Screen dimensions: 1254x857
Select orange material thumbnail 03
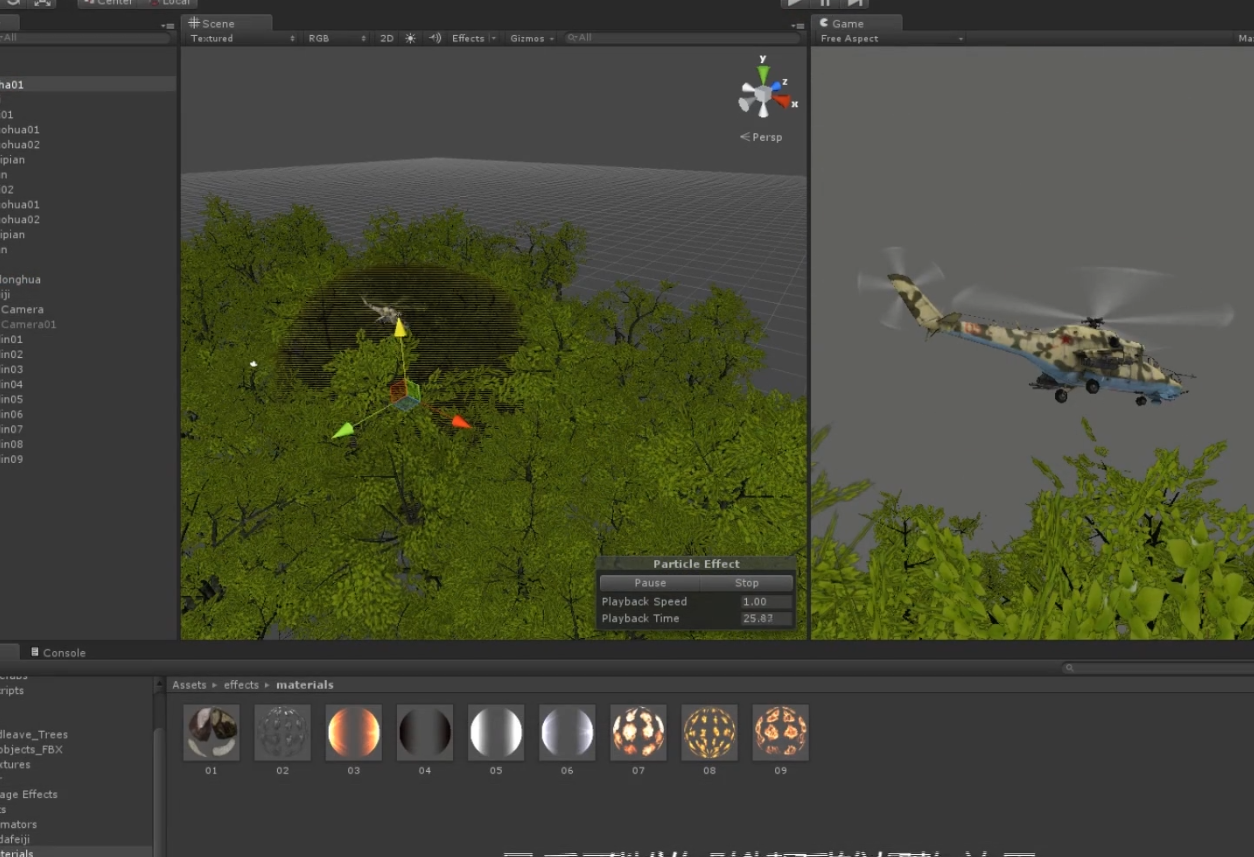tap(354, 732)
